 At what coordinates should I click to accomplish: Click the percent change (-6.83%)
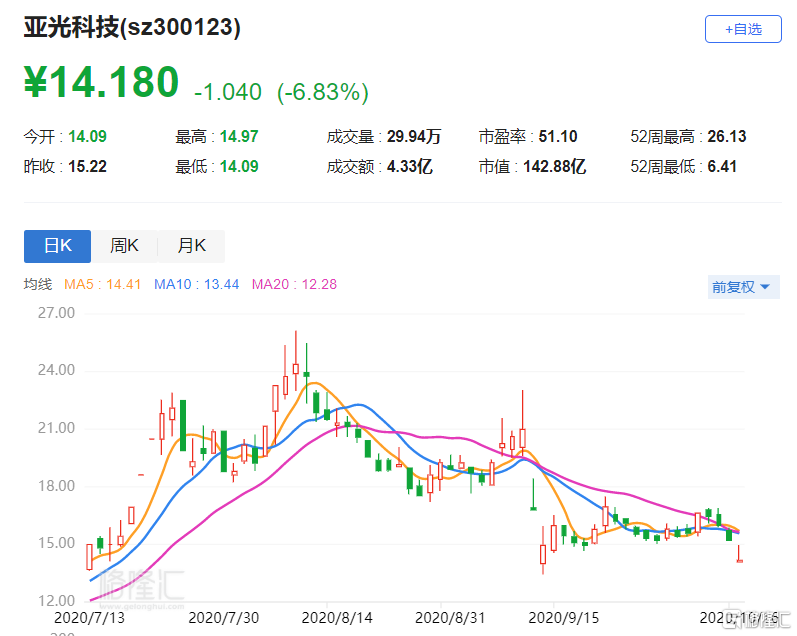point(323,92)
